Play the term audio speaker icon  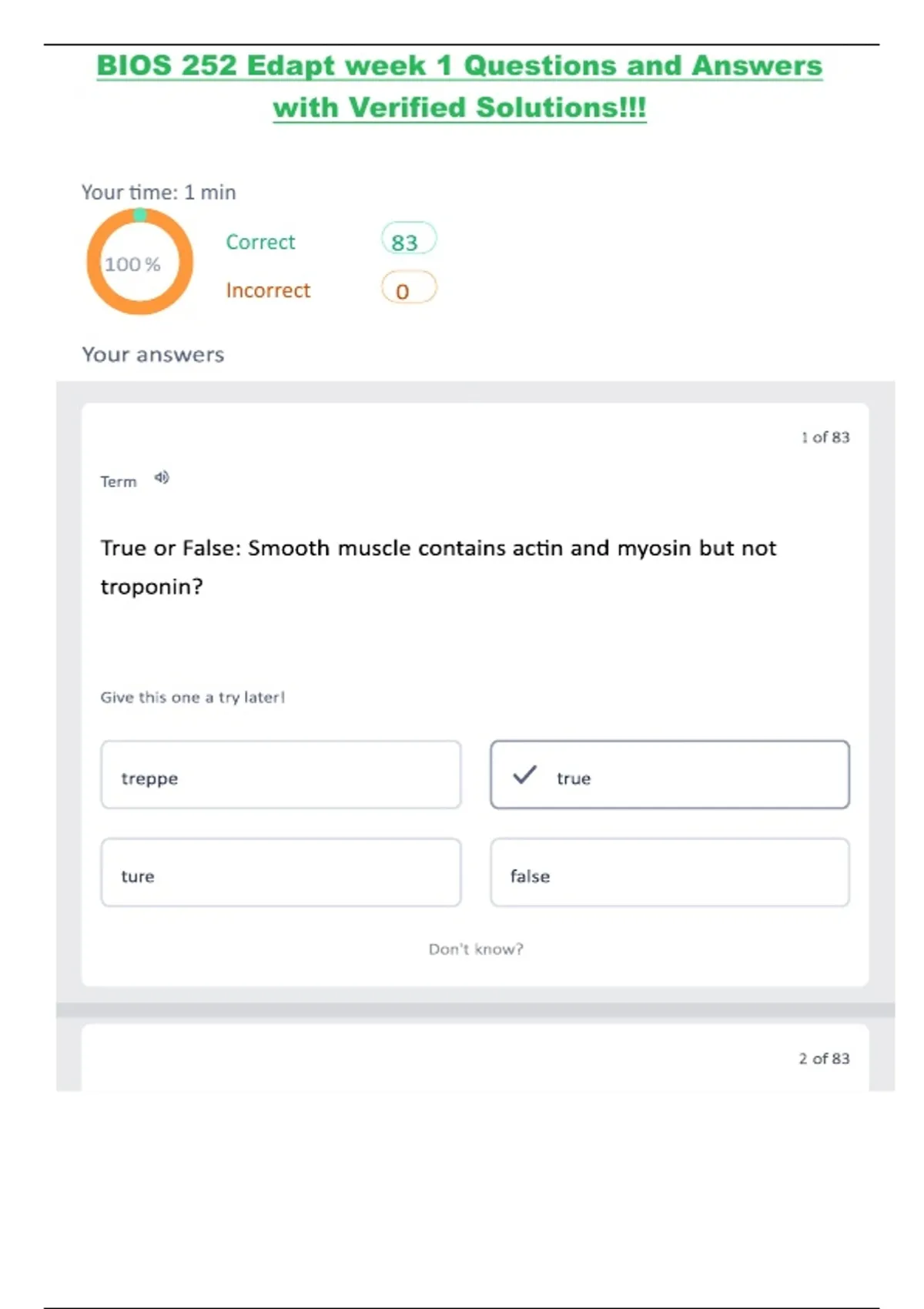[161, 478]
